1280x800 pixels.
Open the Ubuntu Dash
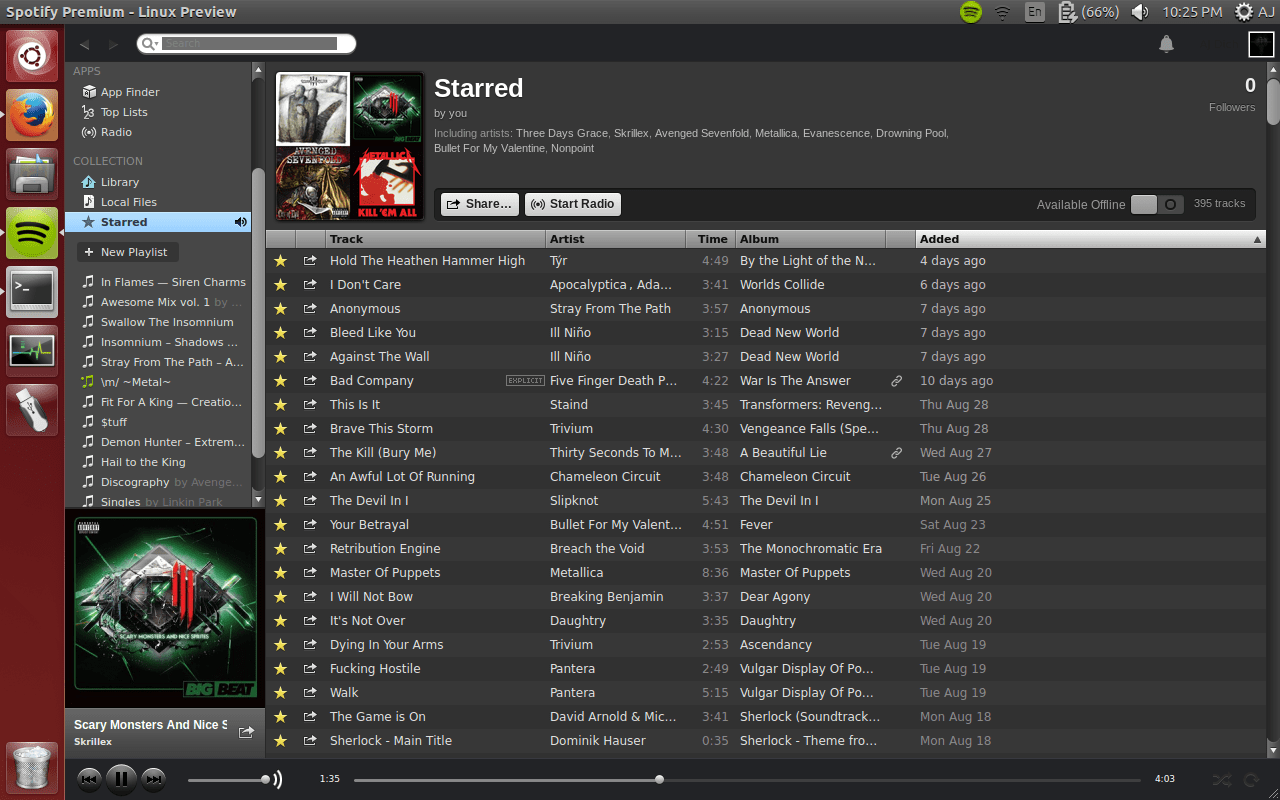pyautogui.click(x=32, y=55)
